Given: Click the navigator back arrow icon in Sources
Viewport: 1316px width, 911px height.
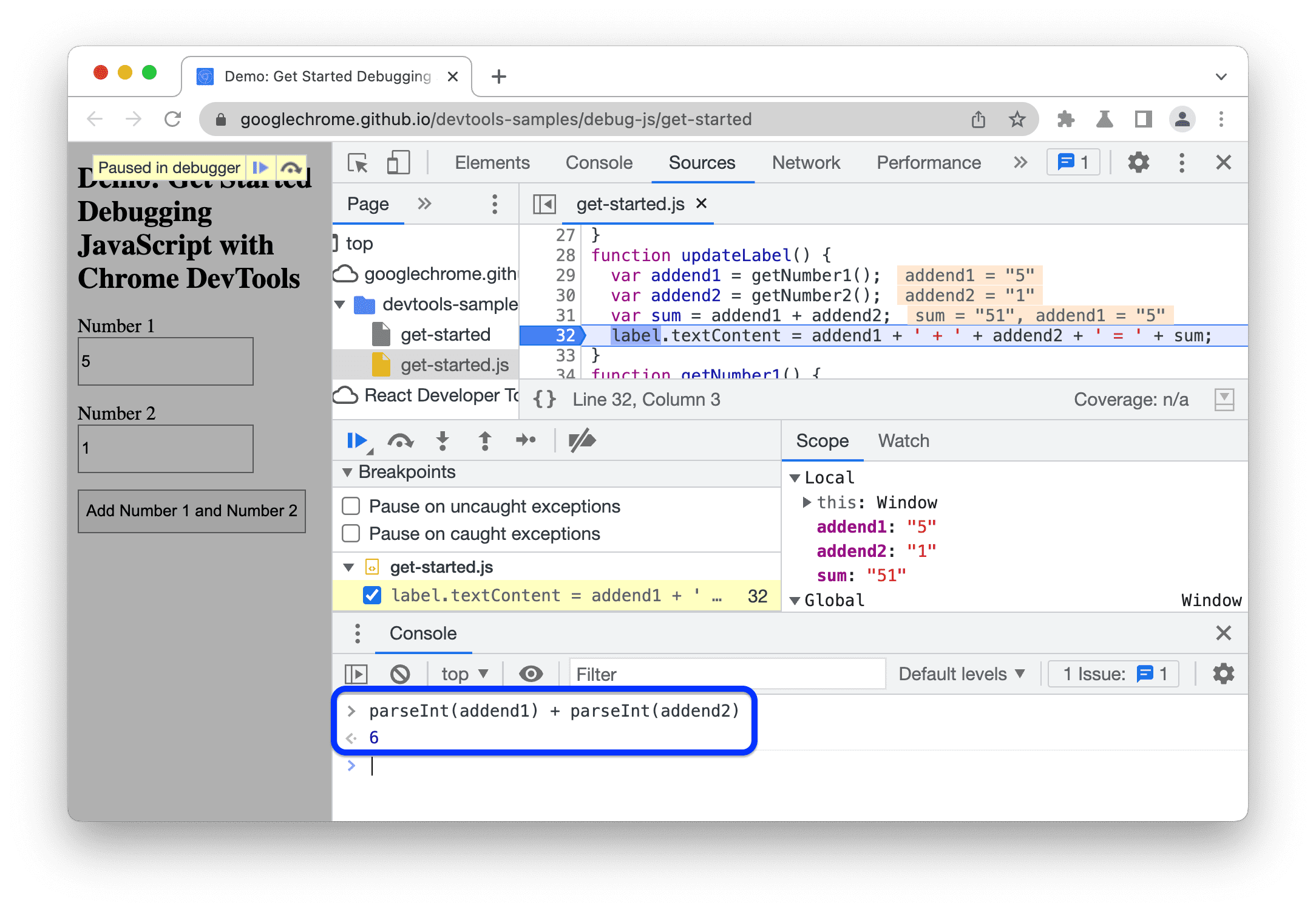Looking at the screenshot, I should 542,204.
